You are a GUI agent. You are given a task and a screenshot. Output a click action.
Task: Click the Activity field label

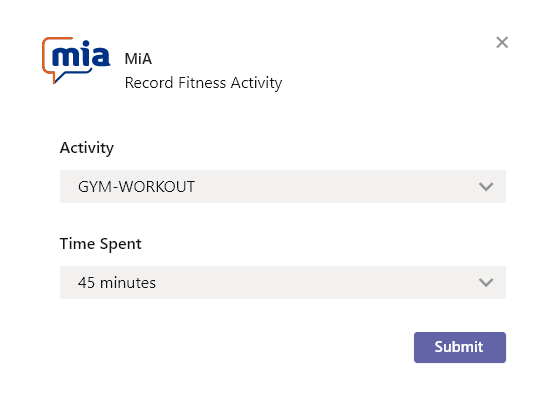[x=87, y=147]
